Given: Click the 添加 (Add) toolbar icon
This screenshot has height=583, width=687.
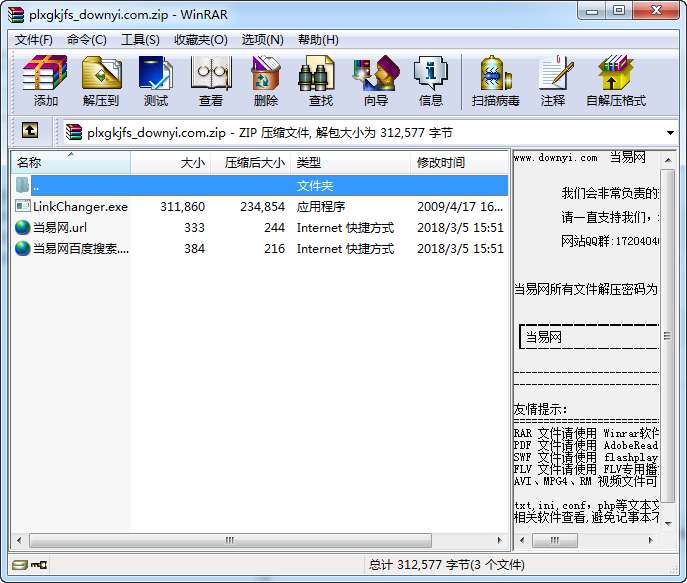Looking at the screenshot, I should click(x=45, y=81).
